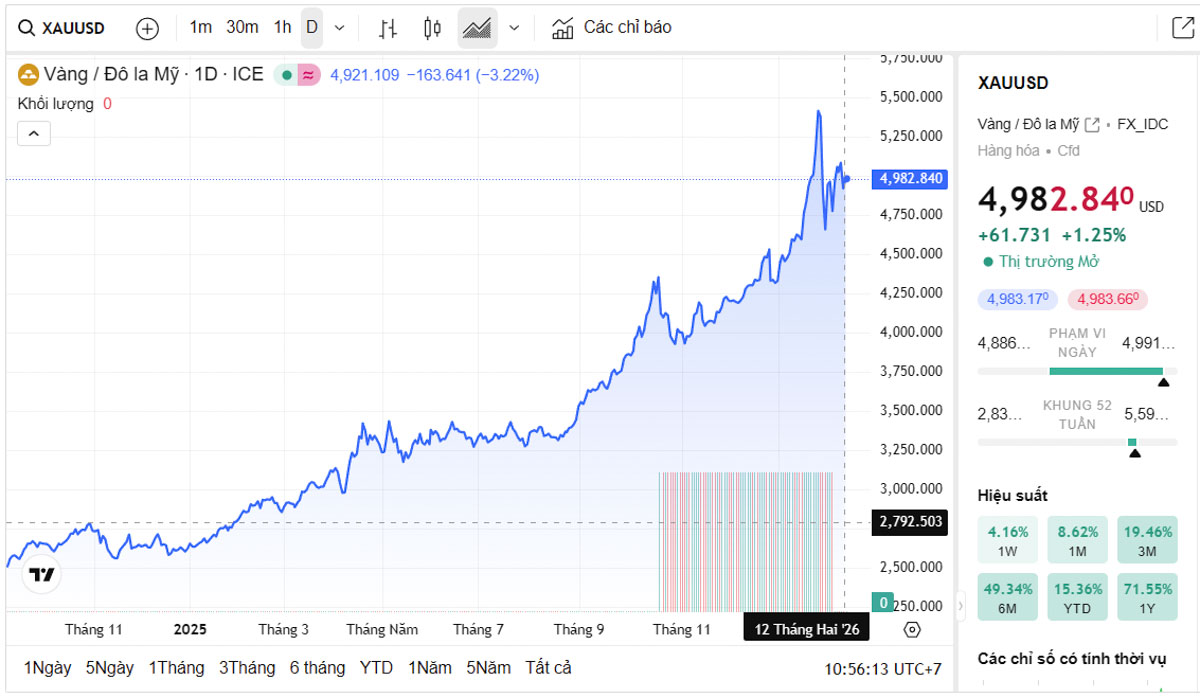Open the Các chỉ báo indicators panel
The image size is (1200, 698).
[x=610, y=27]
